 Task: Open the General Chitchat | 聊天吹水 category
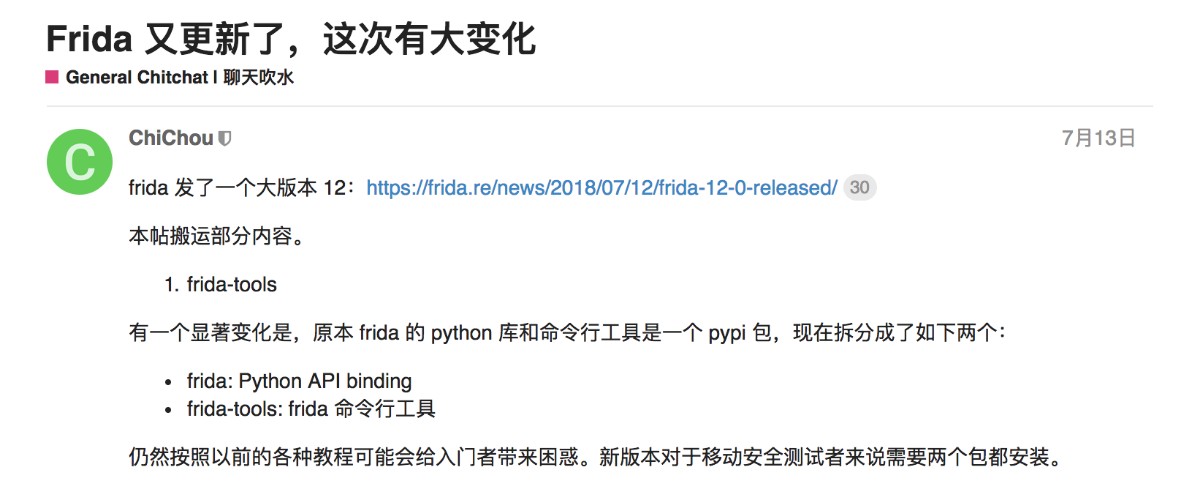[x=179, y=77]
